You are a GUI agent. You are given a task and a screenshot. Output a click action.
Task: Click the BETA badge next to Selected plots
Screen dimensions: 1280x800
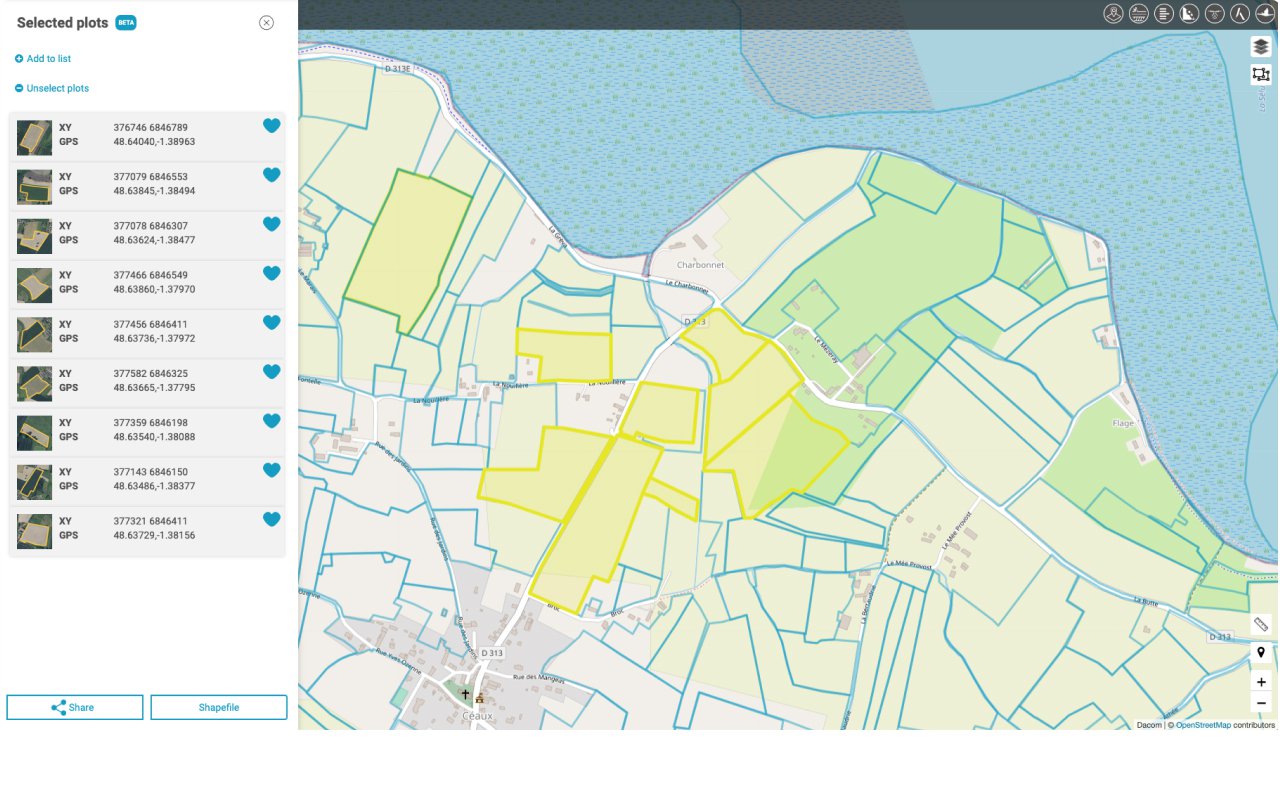coord(126,23)
